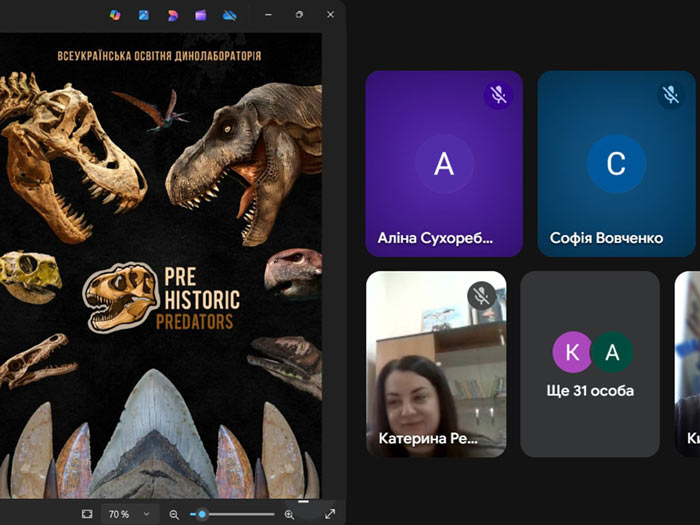This screenshot has height=525, width=700.
Task: Toggle Софія Вовченко's muted microphone indicator
Action: pos(670,95)
